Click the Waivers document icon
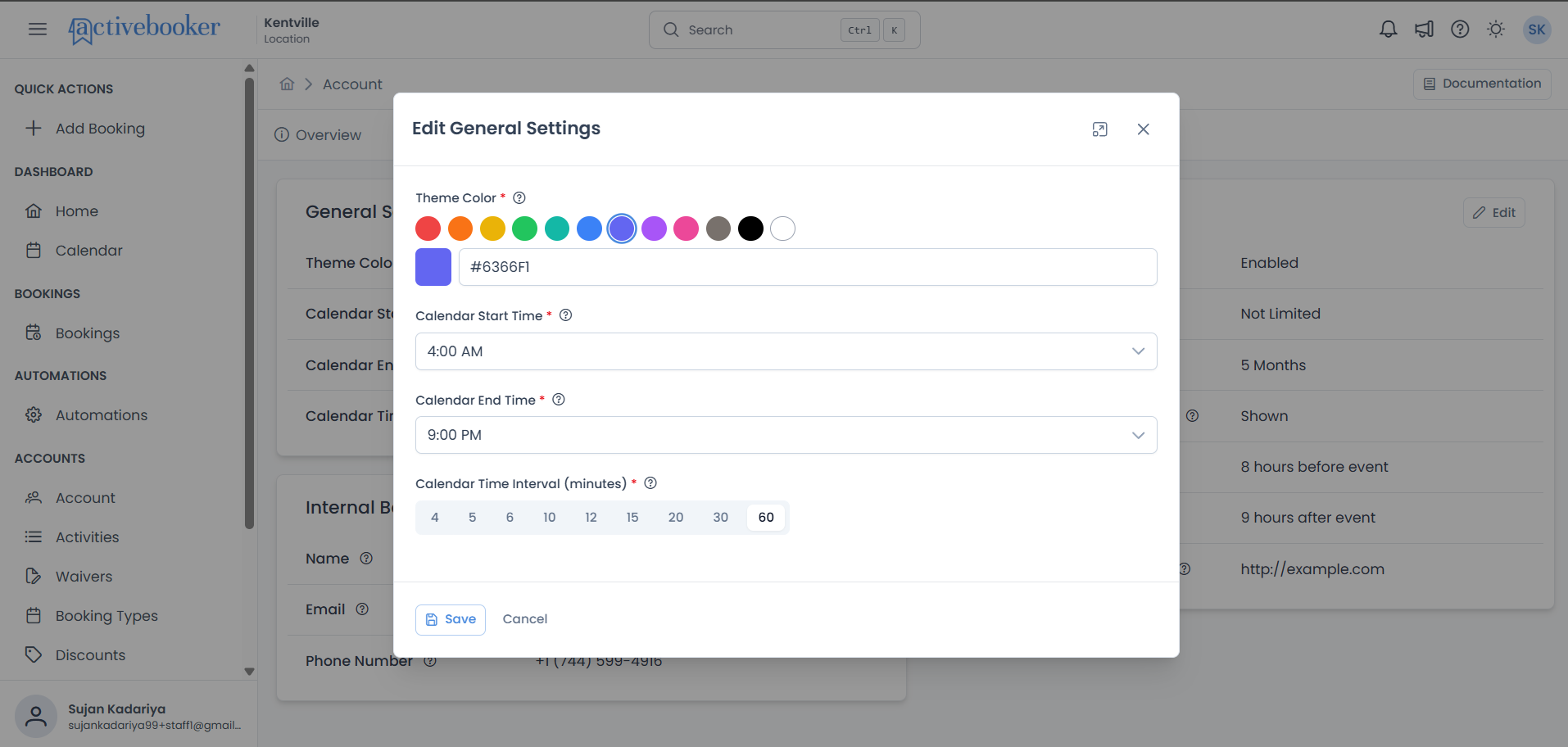1568x747 pixels. [x=34, y=576]
